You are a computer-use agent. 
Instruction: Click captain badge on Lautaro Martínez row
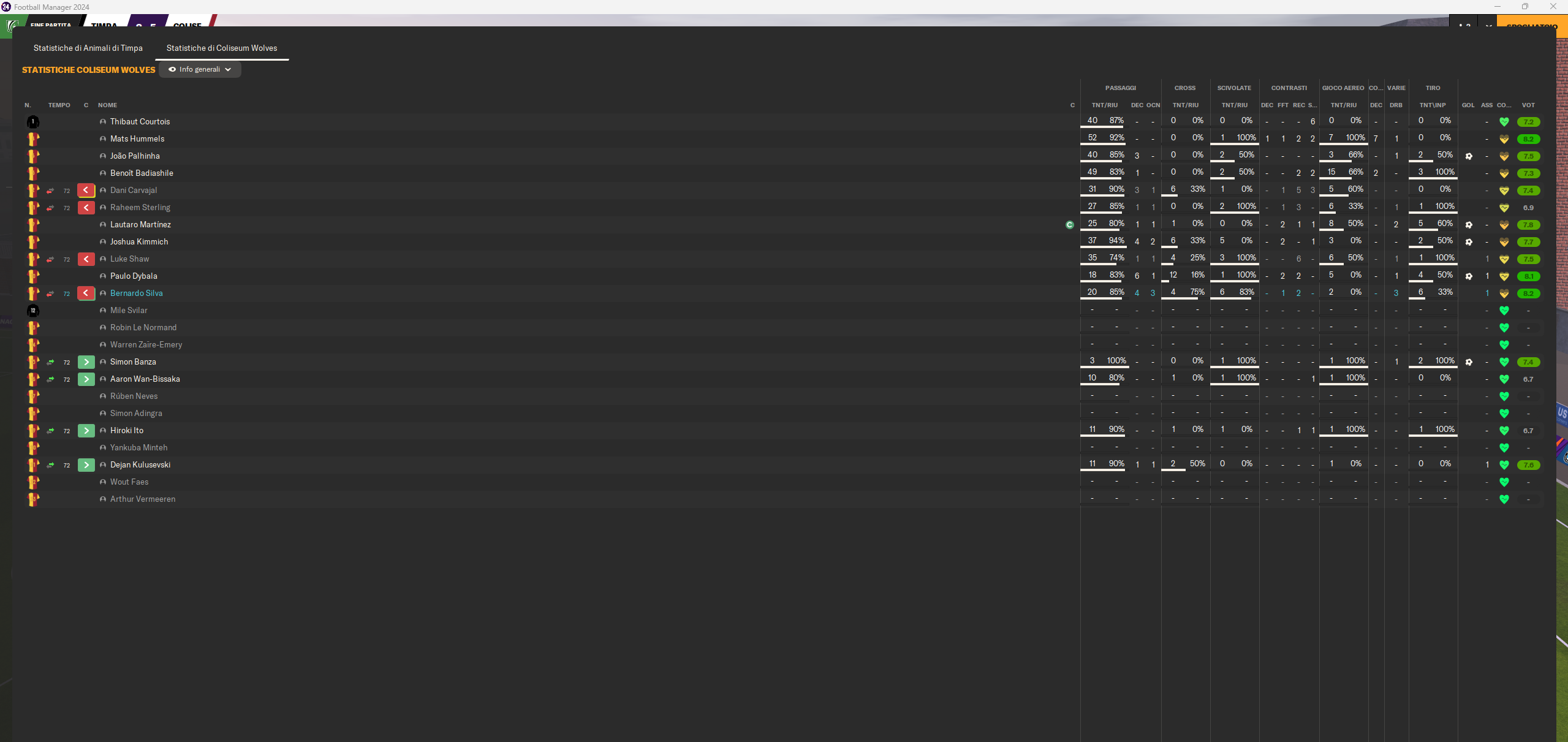click(x=1070, y=225)
